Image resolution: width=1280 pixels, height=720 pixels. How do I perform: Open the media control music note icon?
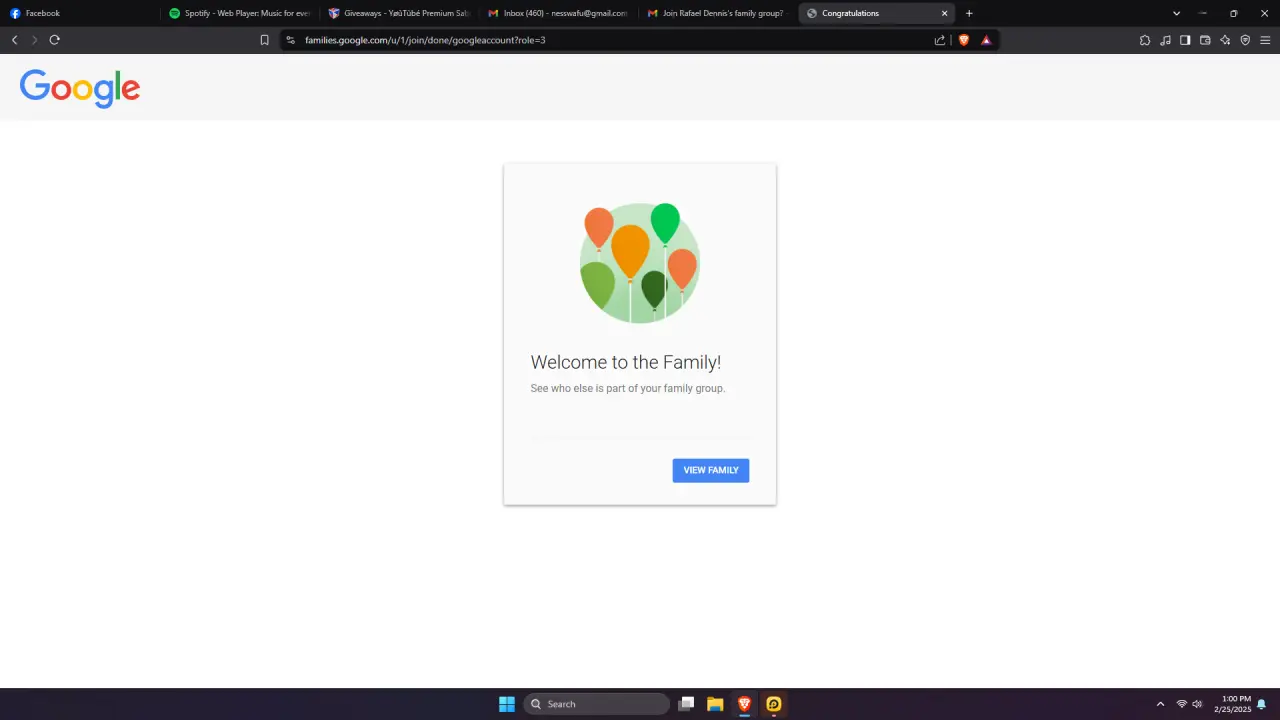1165,40
